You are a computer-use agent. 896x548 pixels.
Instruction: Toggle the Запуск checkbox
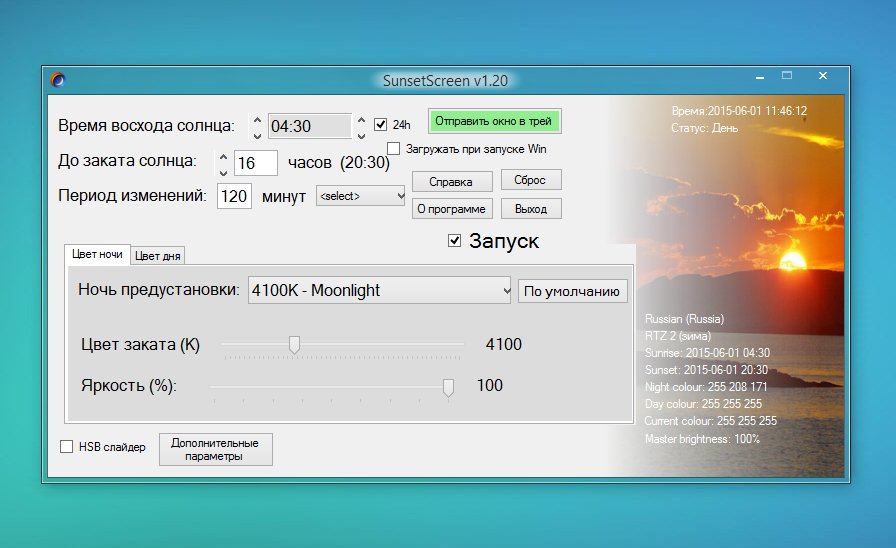tap(454, 241)
